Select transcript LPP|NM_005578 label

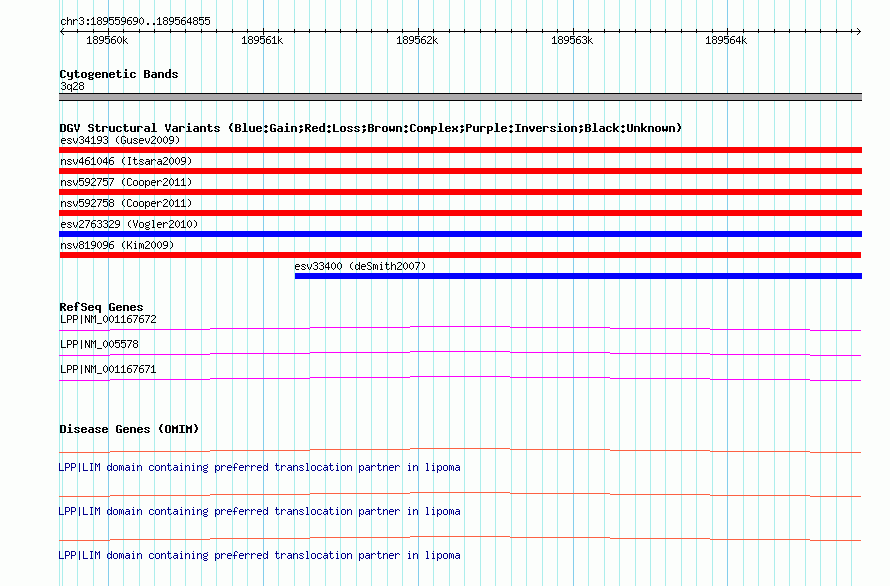pyautogui.click(x=99, y=344)
